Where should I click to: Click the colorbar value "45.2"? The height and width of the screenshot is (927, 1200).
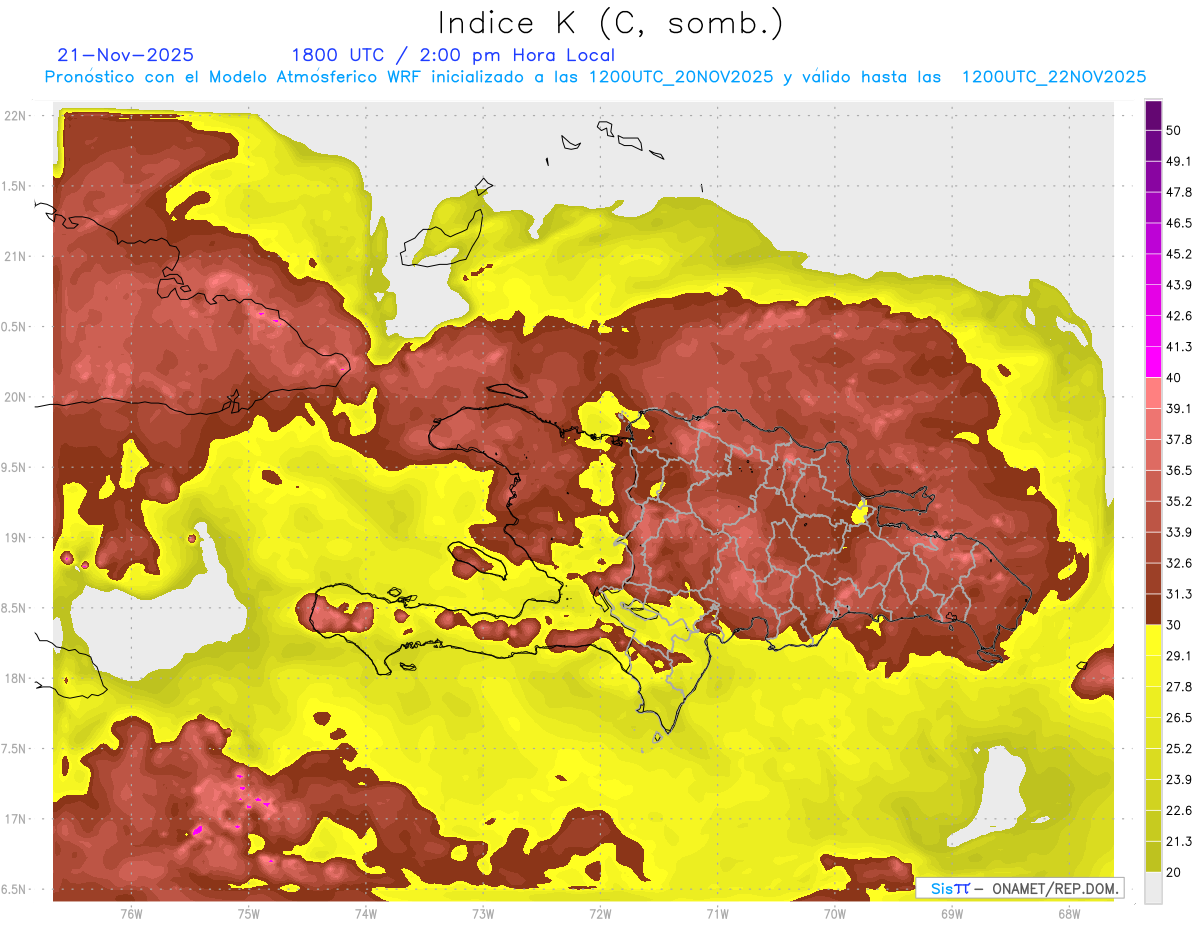point(1179,254)
